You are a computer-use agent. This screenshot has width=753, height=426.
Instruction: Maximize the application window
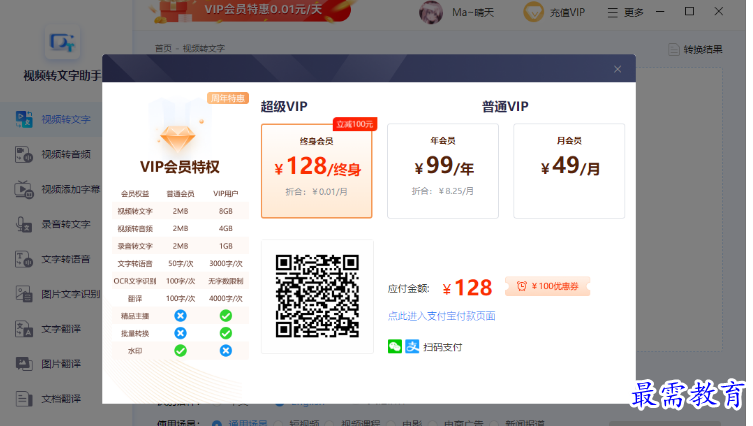click(x=690, y=12)
